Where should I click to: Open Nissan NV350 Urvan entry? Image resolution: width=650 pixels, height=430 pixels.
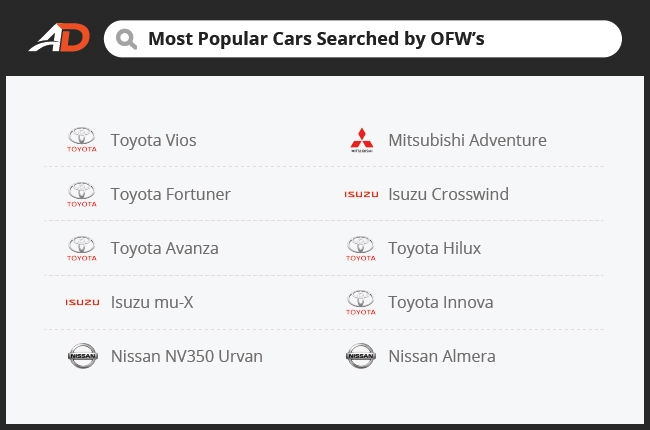[187, 356]
